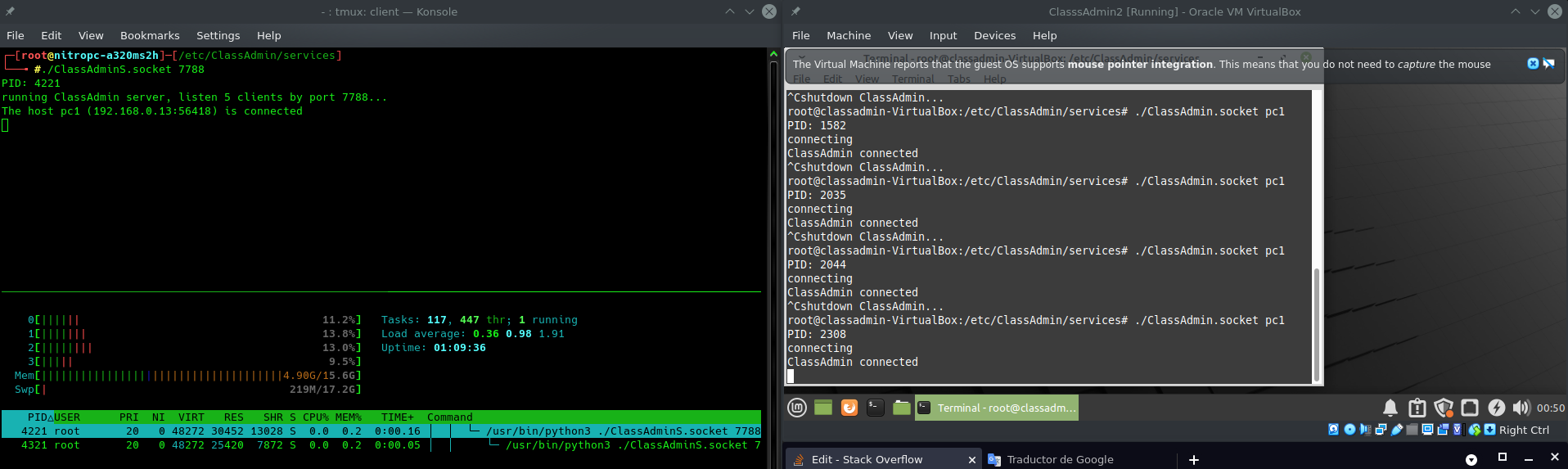Image resolution: width=1568 pixels, height=469 pixels.
Task: Click VirtualBox audio indicator icon
Action: 1365,430
